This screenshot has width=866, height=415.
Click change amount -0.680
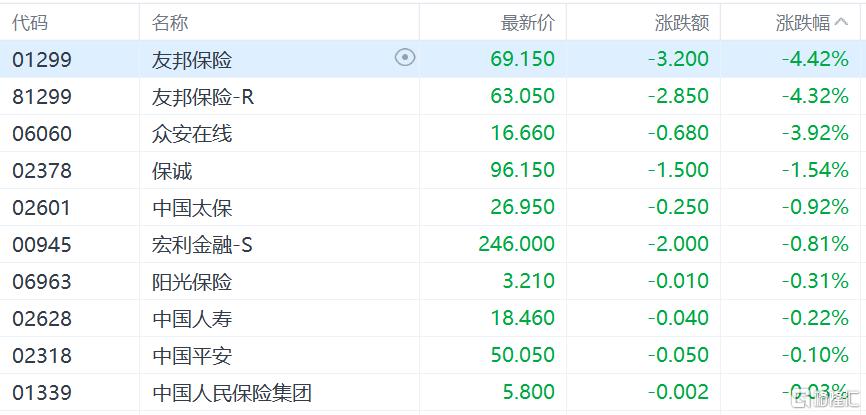coord(678,133)
